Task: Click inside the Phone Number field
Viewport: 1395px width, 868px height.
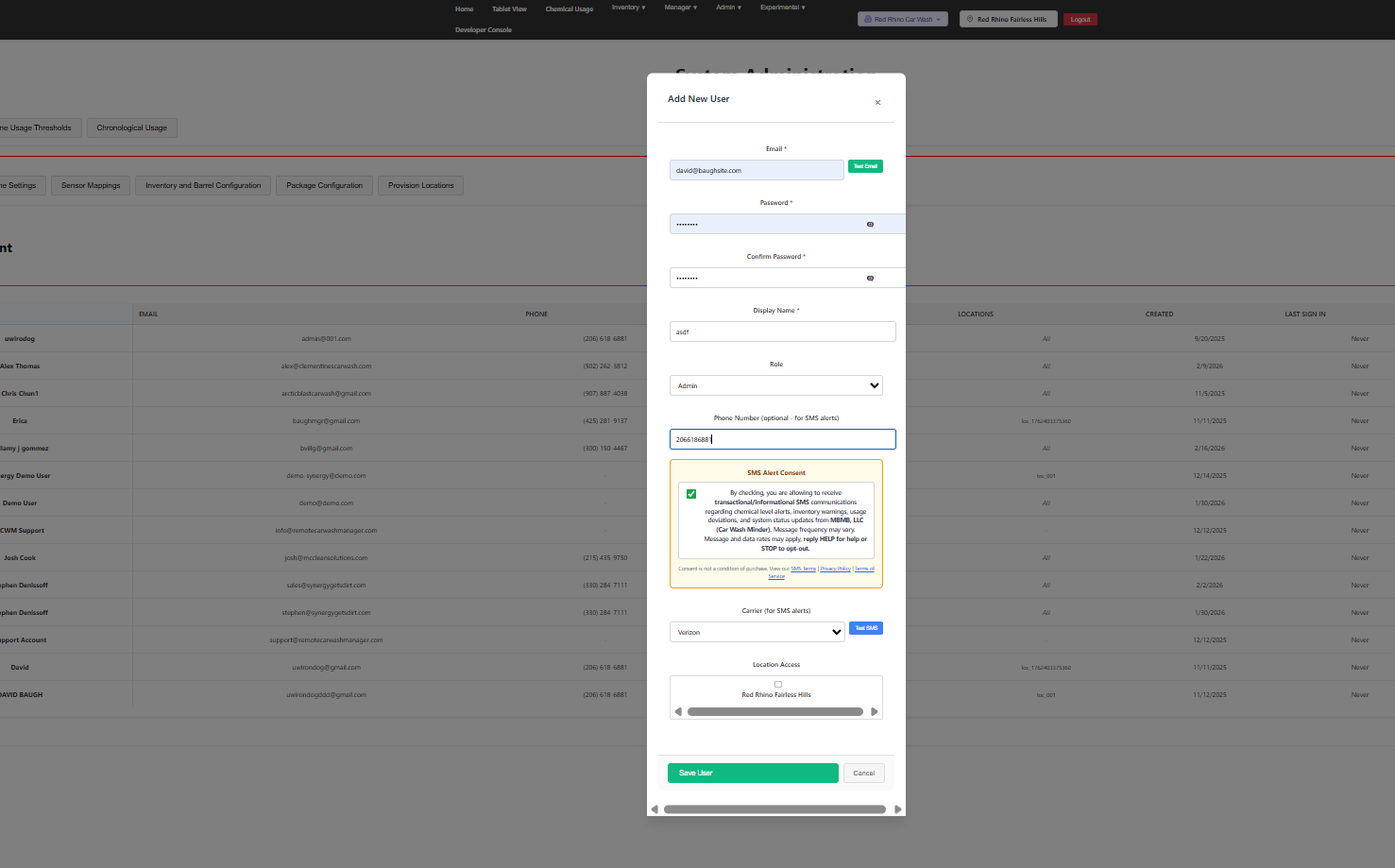Action: click(x=782, y=438)
